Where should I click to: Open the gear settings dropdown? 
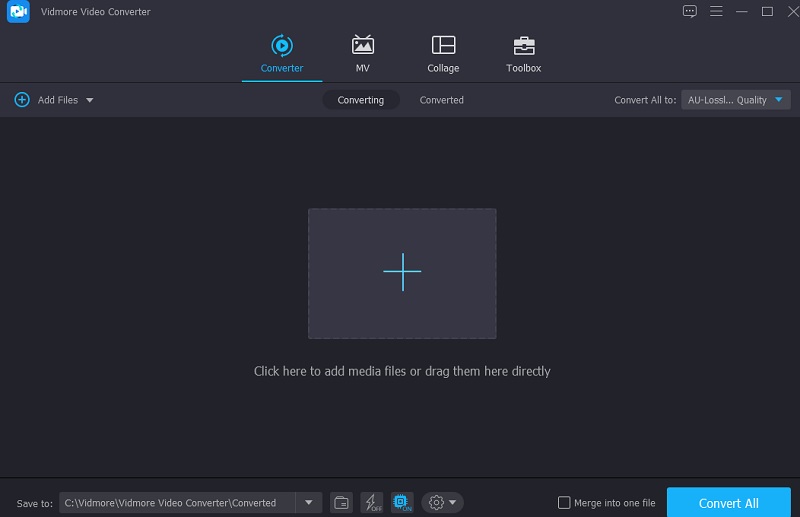tap(441, 503)
